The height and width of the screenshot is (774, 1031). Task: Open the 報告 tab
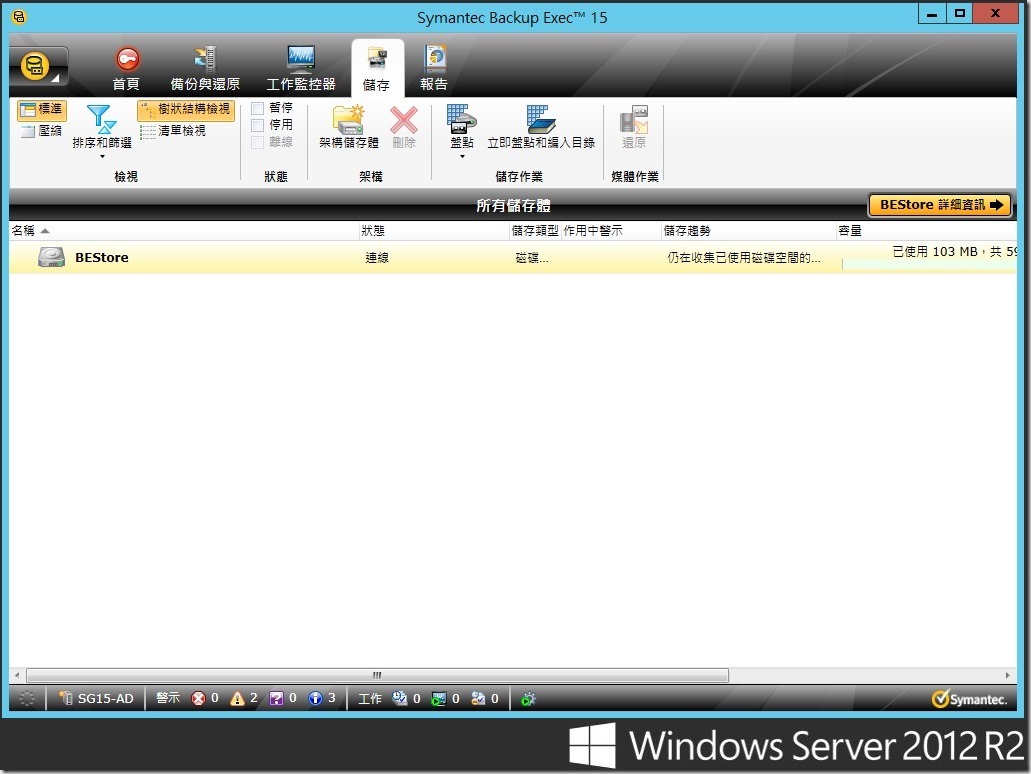[434, 68]
